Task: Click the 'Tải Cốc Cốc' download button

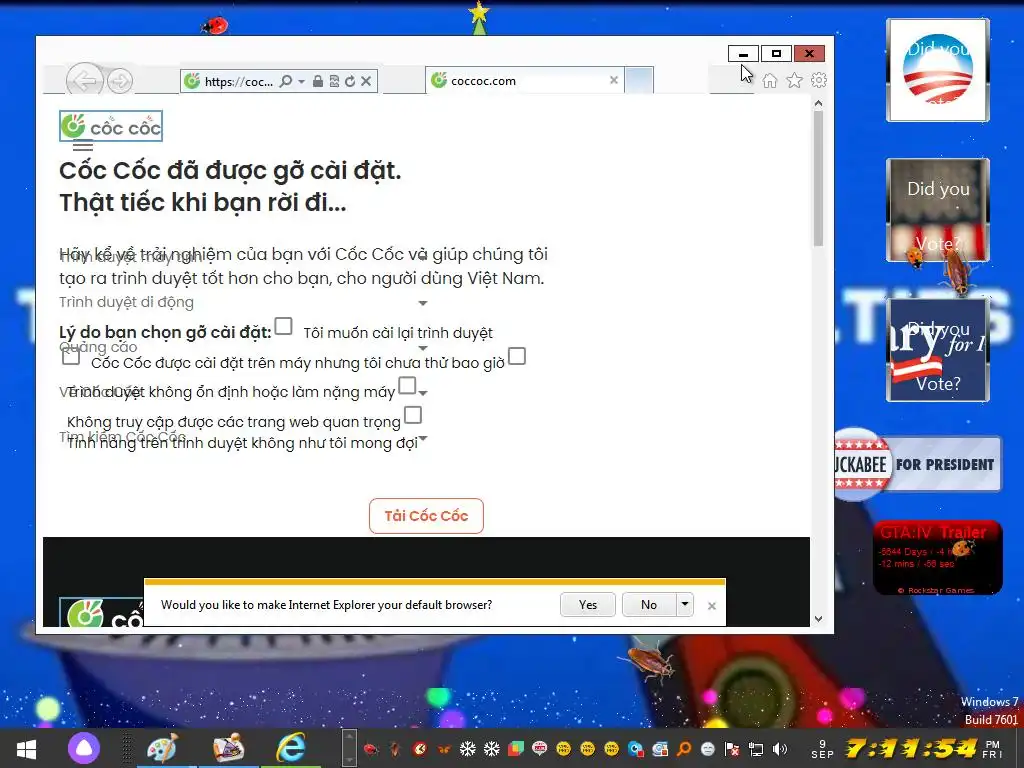Action: click(426, 516)
